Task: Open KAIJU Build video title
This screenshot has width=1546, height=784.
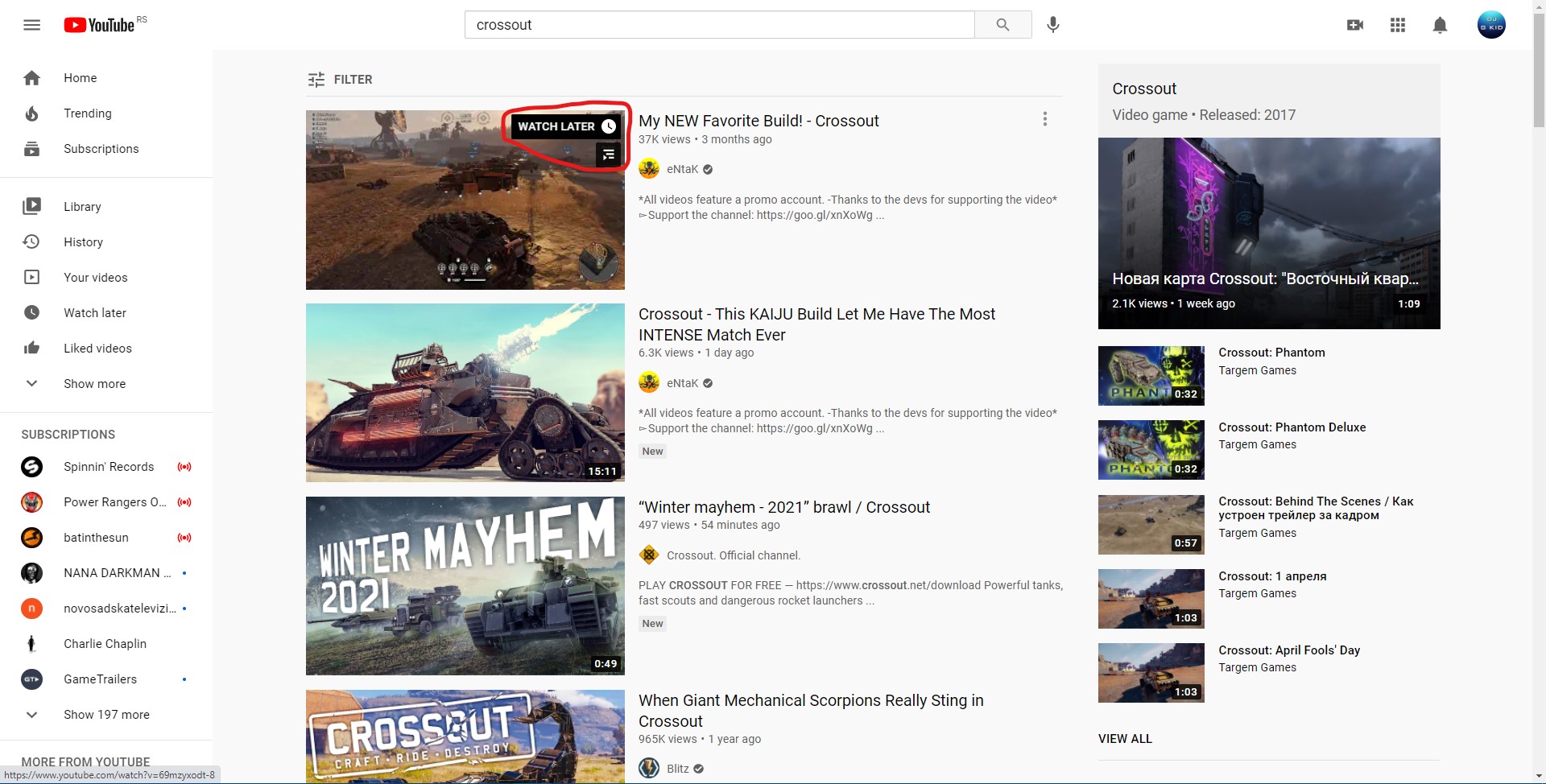Action: (x=816, y=324)
